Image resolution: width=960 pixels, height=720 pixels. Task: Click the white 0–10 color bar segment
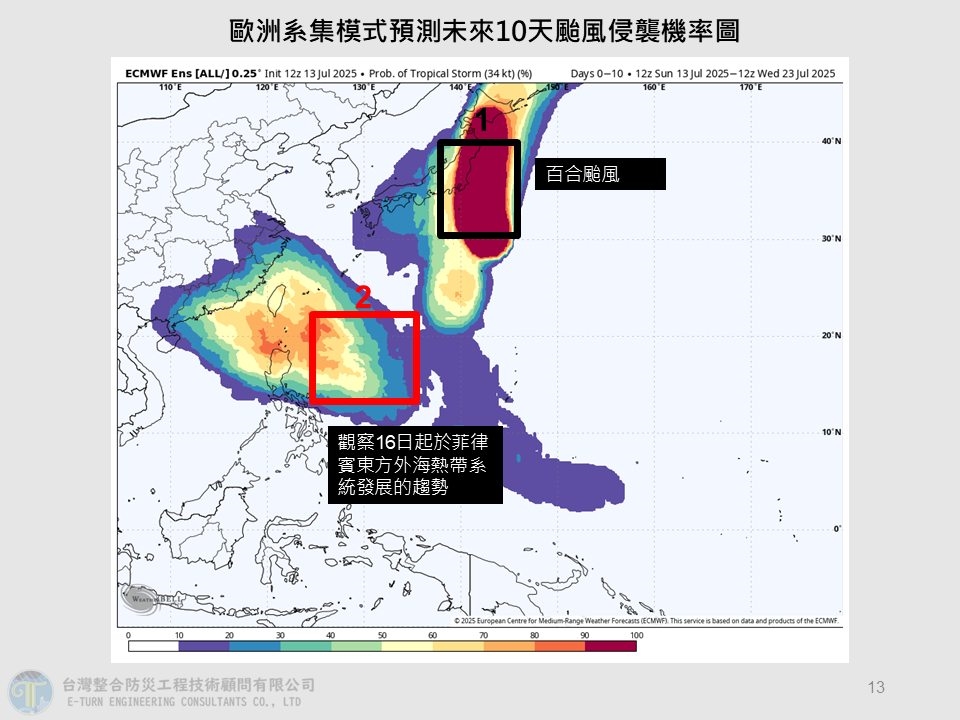(x=152, y=647)
